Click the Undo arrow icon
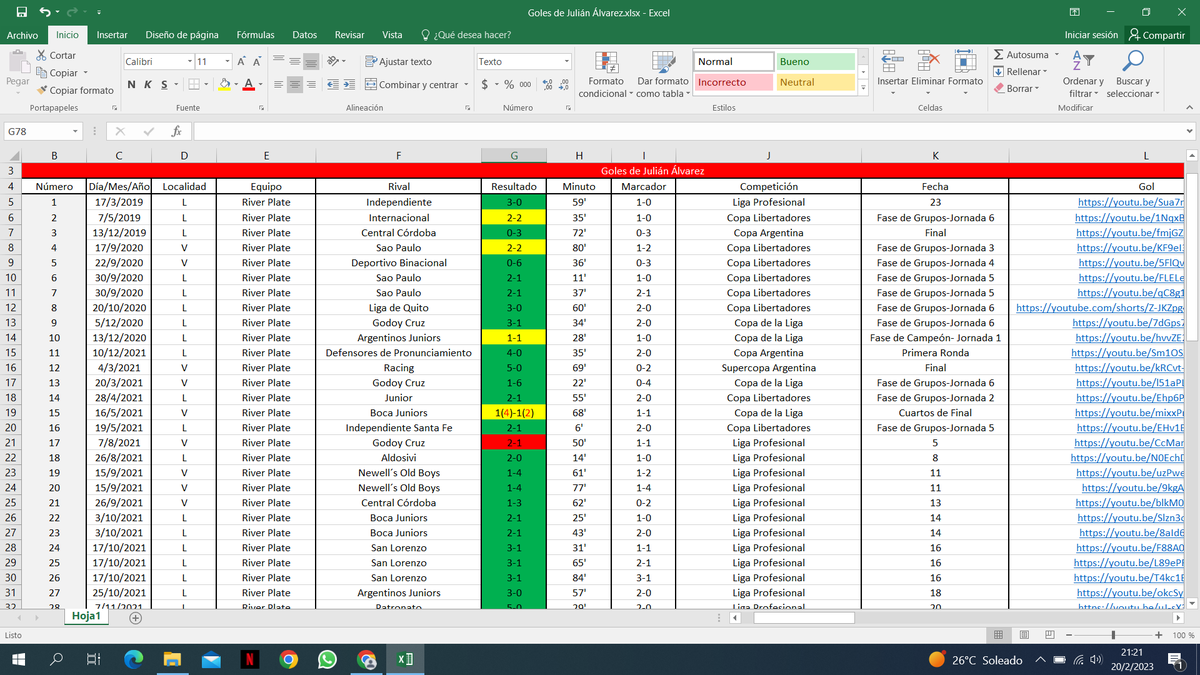Viewport: 1200px width, 675px height. coord(45,12)
